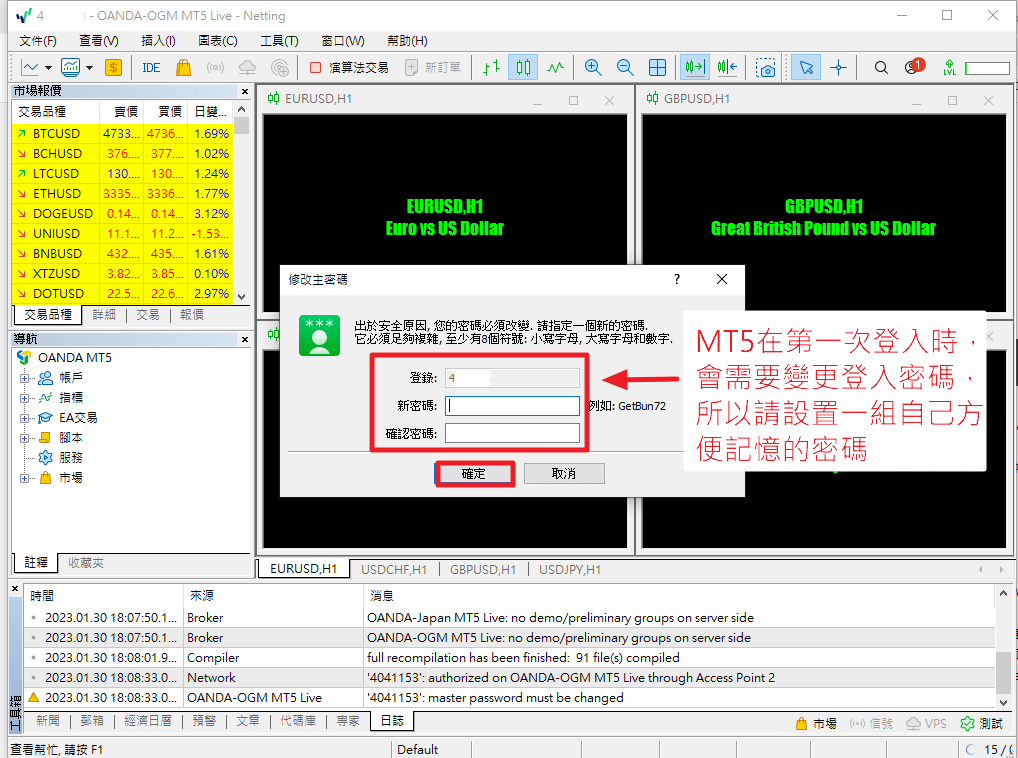Open the 圖表(C) menu
Image resolution: width=1018 pixels, height=758 pixels.
pyautogui.click(x=217, y=41)
